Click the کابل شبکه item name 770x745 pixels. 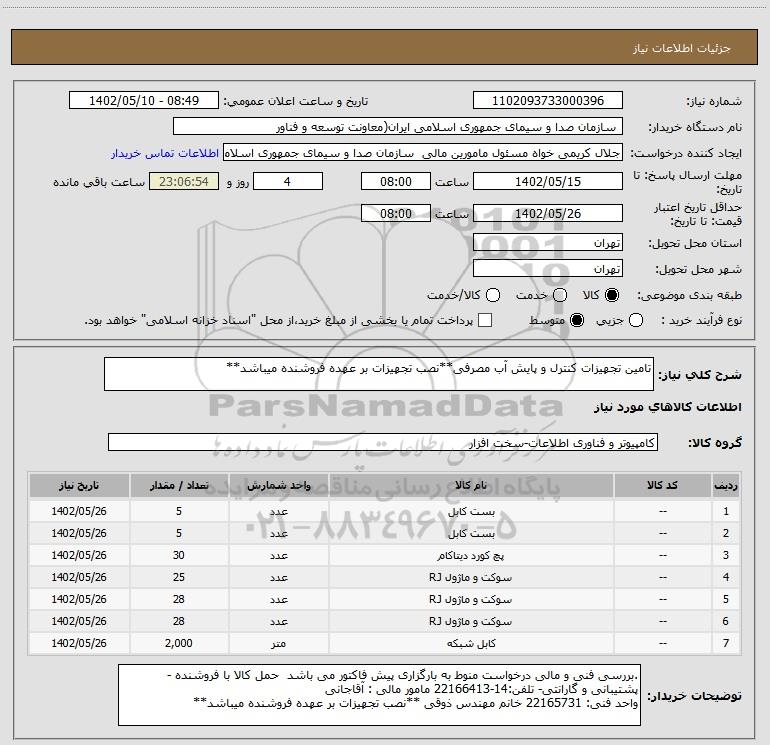point(471,643)
